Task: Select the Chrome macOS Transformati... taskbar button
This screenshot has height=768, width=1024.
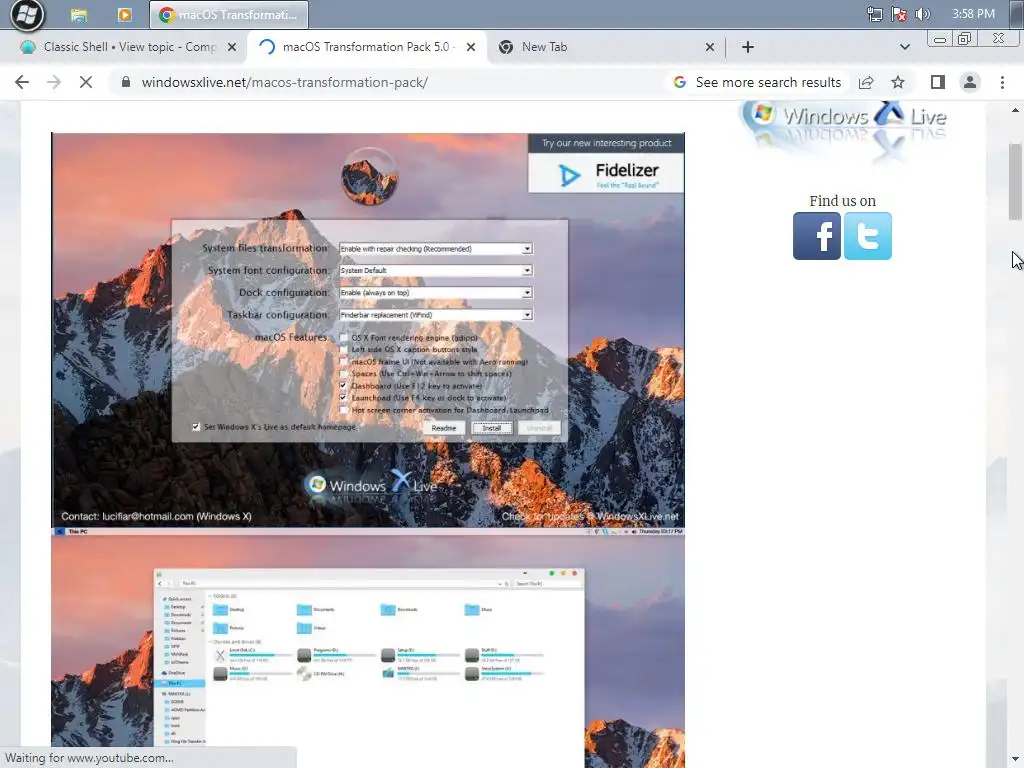Action: 229,14
